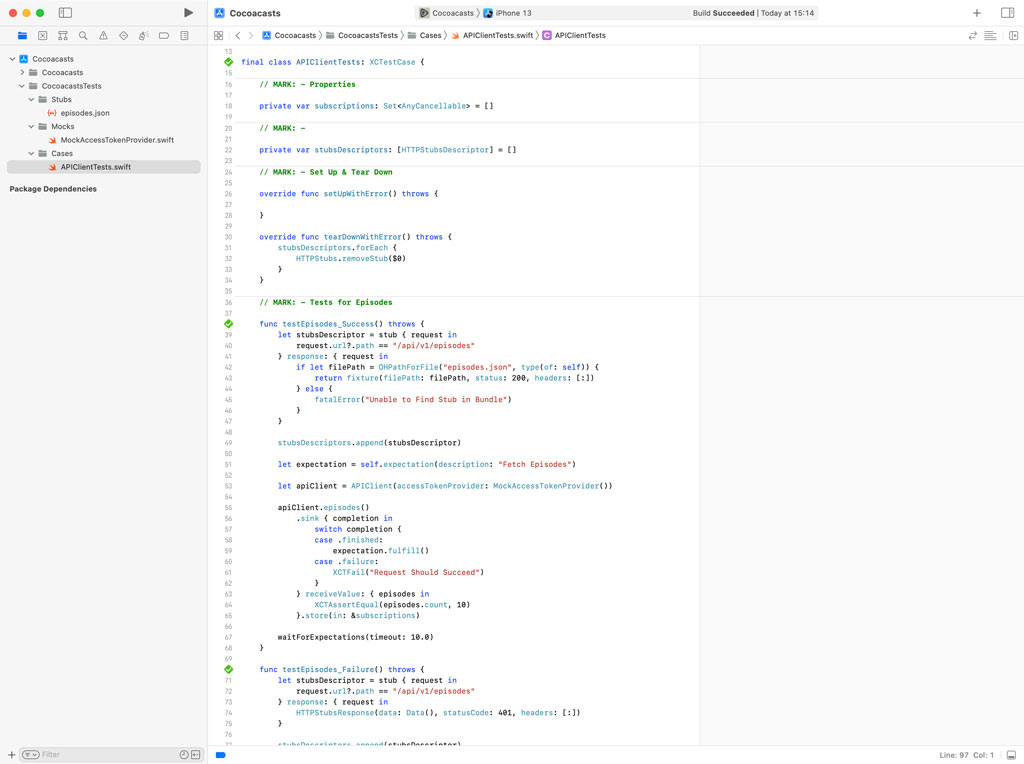Open the Debug navigator icon

pos(142,35)
